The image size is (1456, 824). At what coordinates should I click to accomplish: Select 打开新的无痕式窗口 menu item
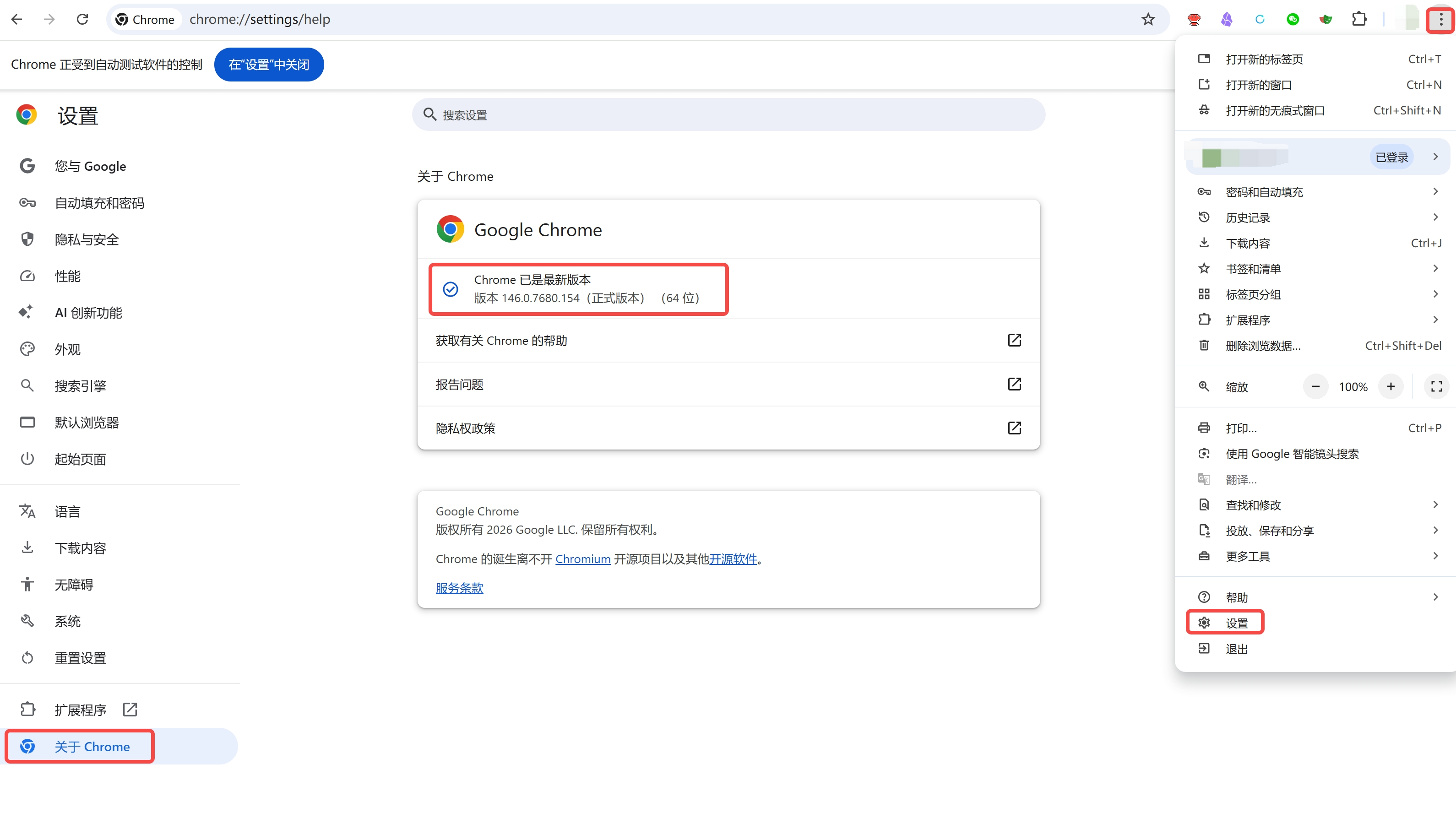tap(1315, 110)
